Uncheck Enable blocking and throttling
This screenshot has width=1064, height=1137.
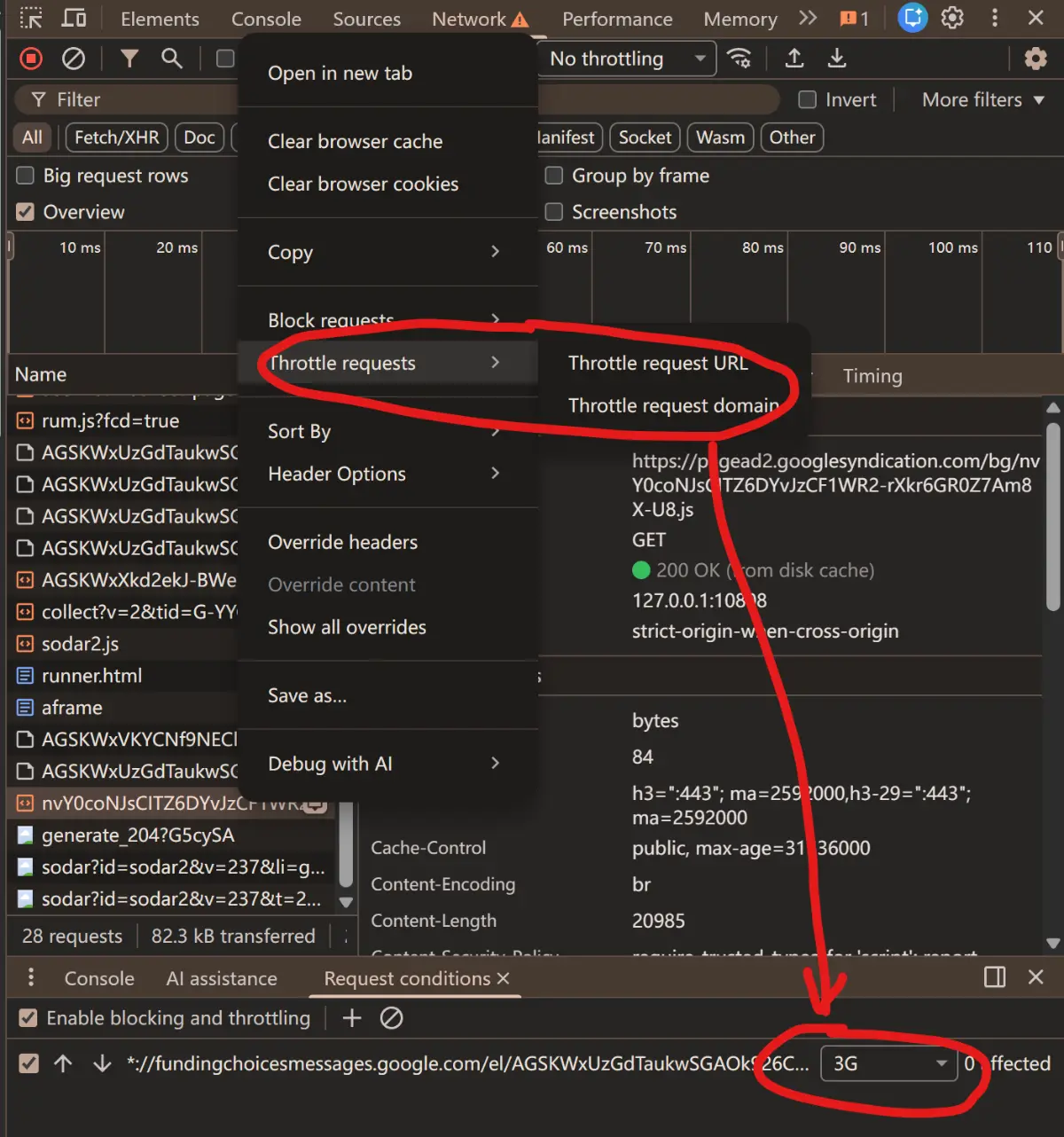[28, 1018]
